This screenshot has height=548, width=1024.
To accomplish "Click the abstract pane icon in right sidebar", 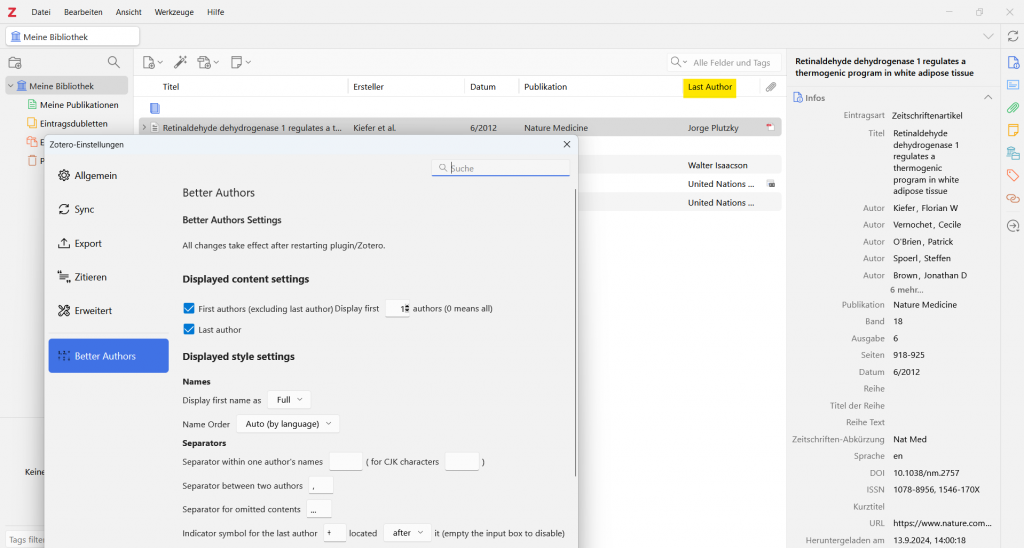I will pos(1012,85).
